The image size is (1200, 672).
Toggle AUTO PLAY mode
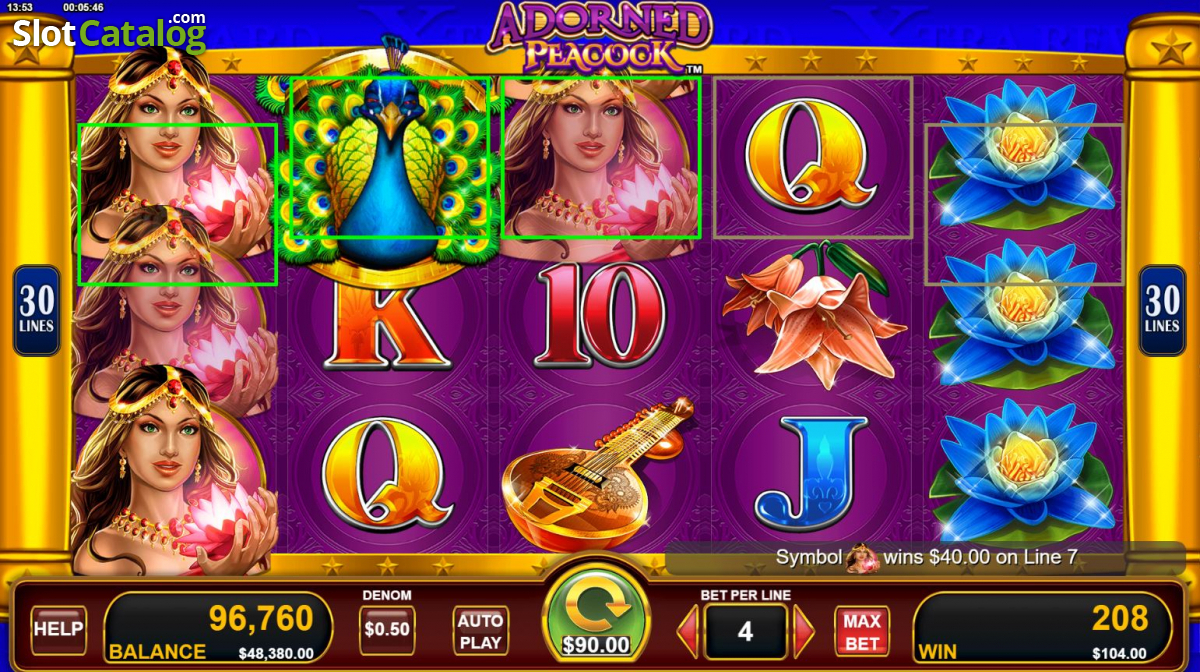point(480,630)
